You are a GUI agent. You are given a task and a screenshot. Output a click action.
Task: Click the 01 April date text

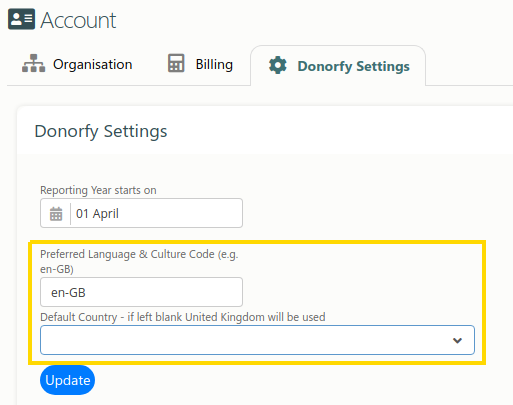[x=97, y=213]
